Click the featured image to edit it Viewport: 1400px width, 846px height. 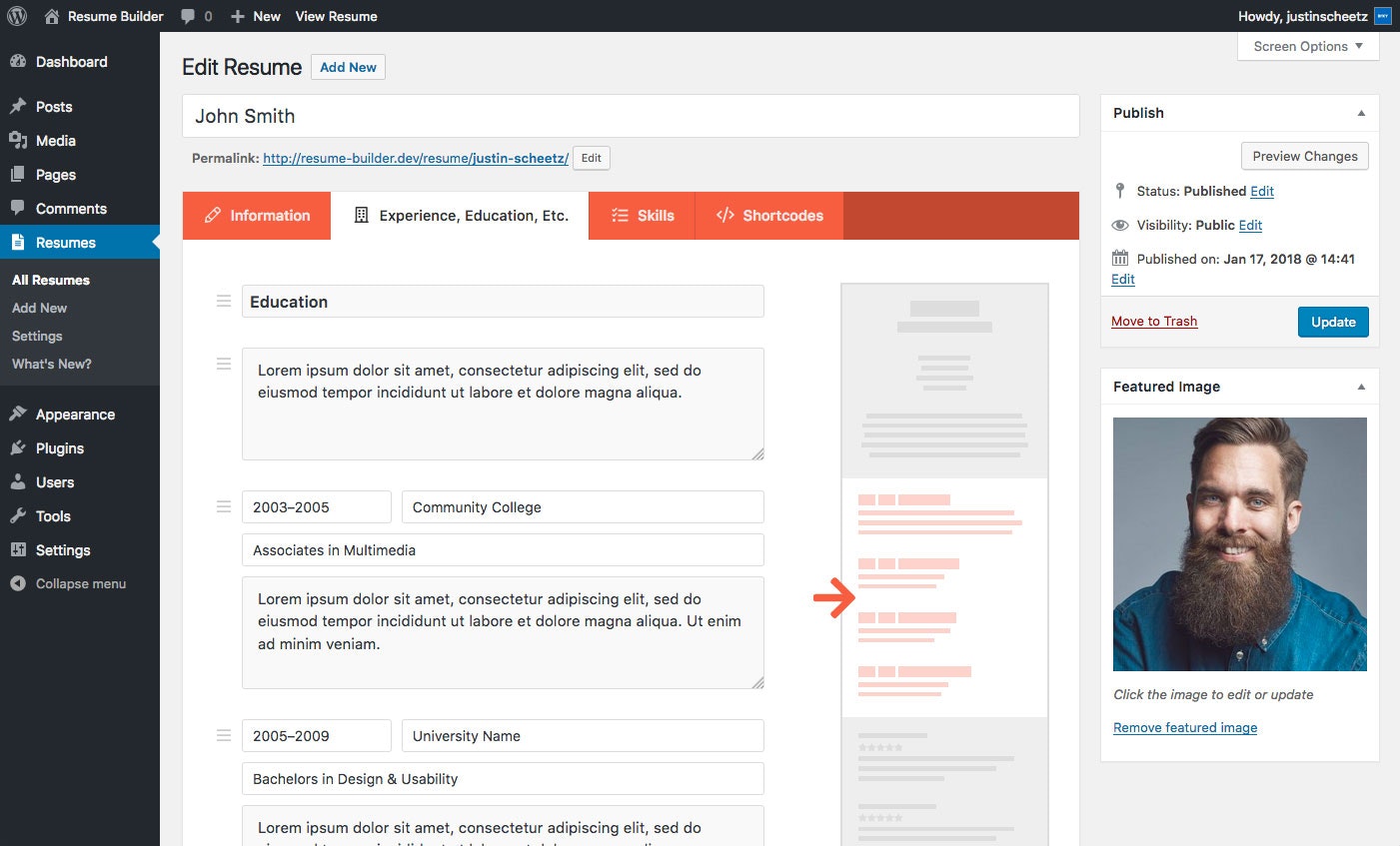(x=1239, y=543)
